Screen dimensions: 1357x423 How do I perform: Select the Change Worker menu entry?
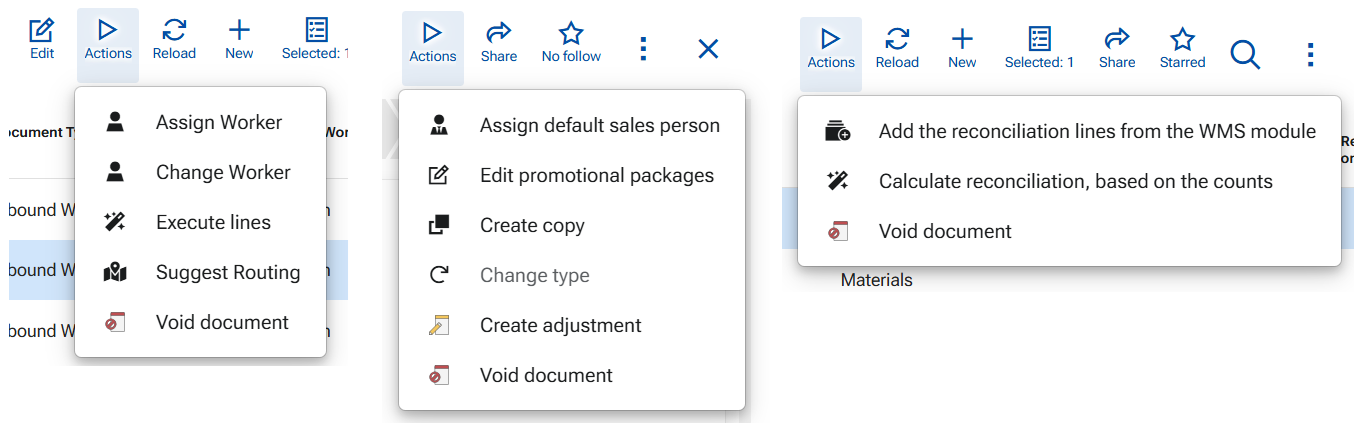[x=222, y=173]
